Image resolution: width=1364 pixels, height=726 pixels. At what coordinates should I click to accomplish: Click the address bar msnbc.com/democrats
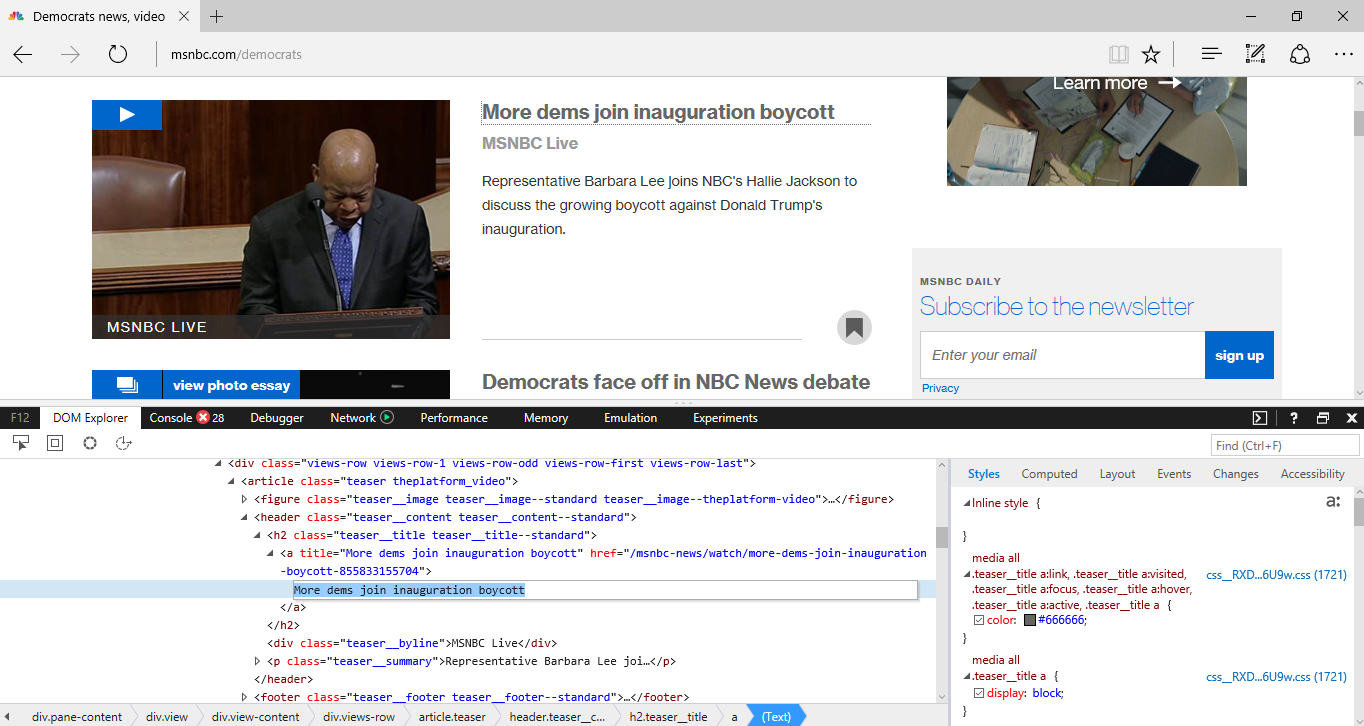point(236,54)
